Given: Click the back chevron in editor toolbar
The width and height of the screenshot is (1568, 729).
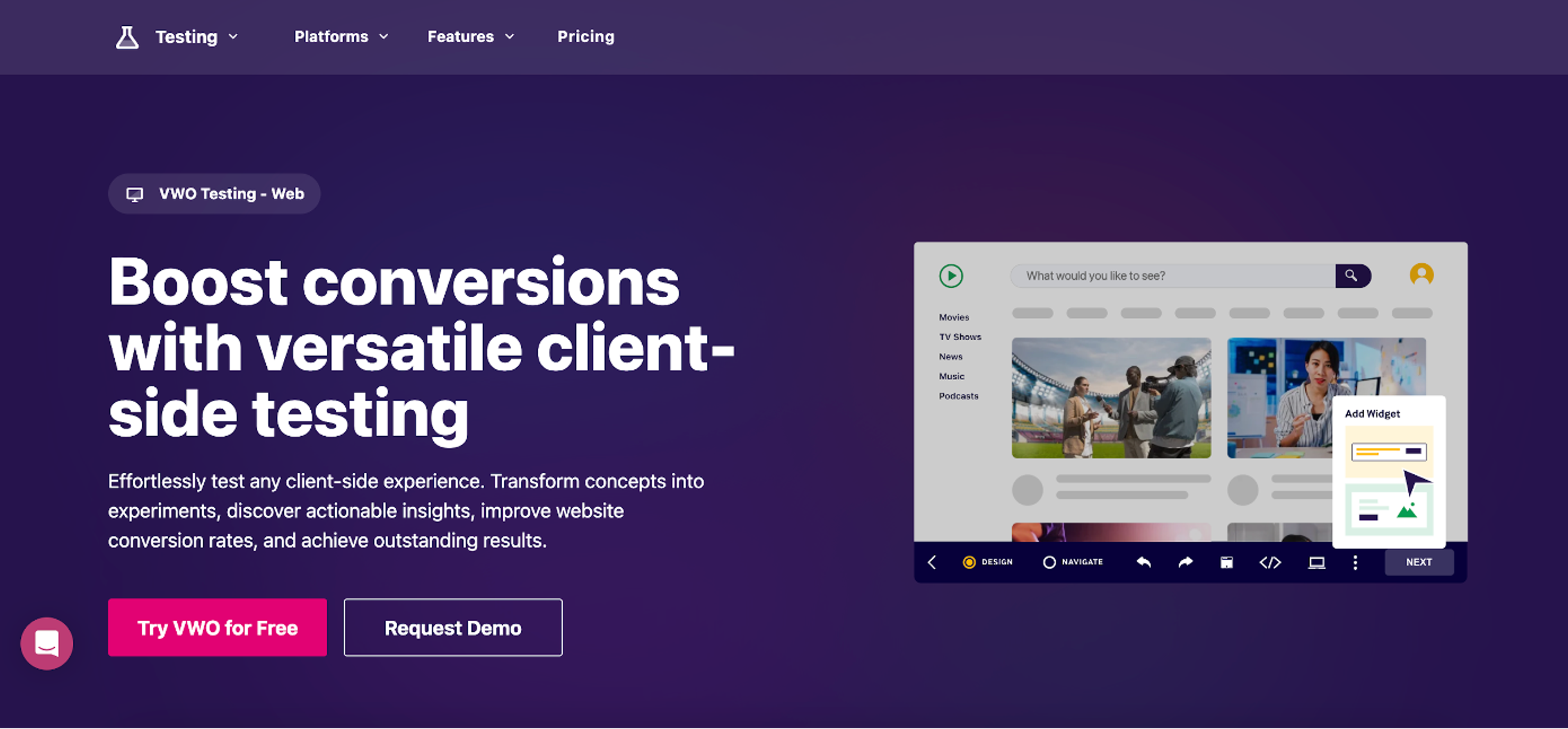Looking at the screenshot, I should [x=932, y=562].
